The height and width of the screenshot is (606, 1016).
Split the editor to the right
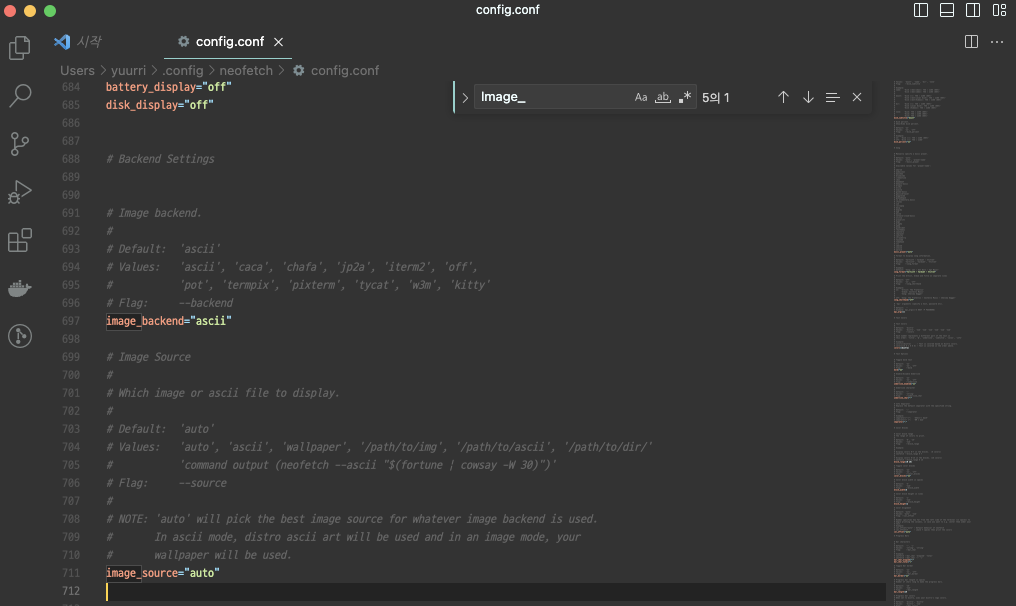(x=971, y=41)
